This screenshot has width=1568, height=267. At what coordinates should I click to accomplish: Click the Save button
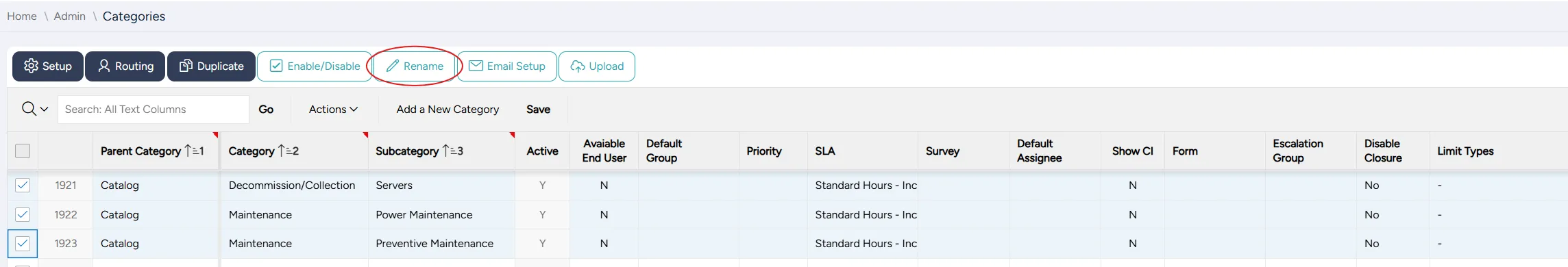click(538, 110)
